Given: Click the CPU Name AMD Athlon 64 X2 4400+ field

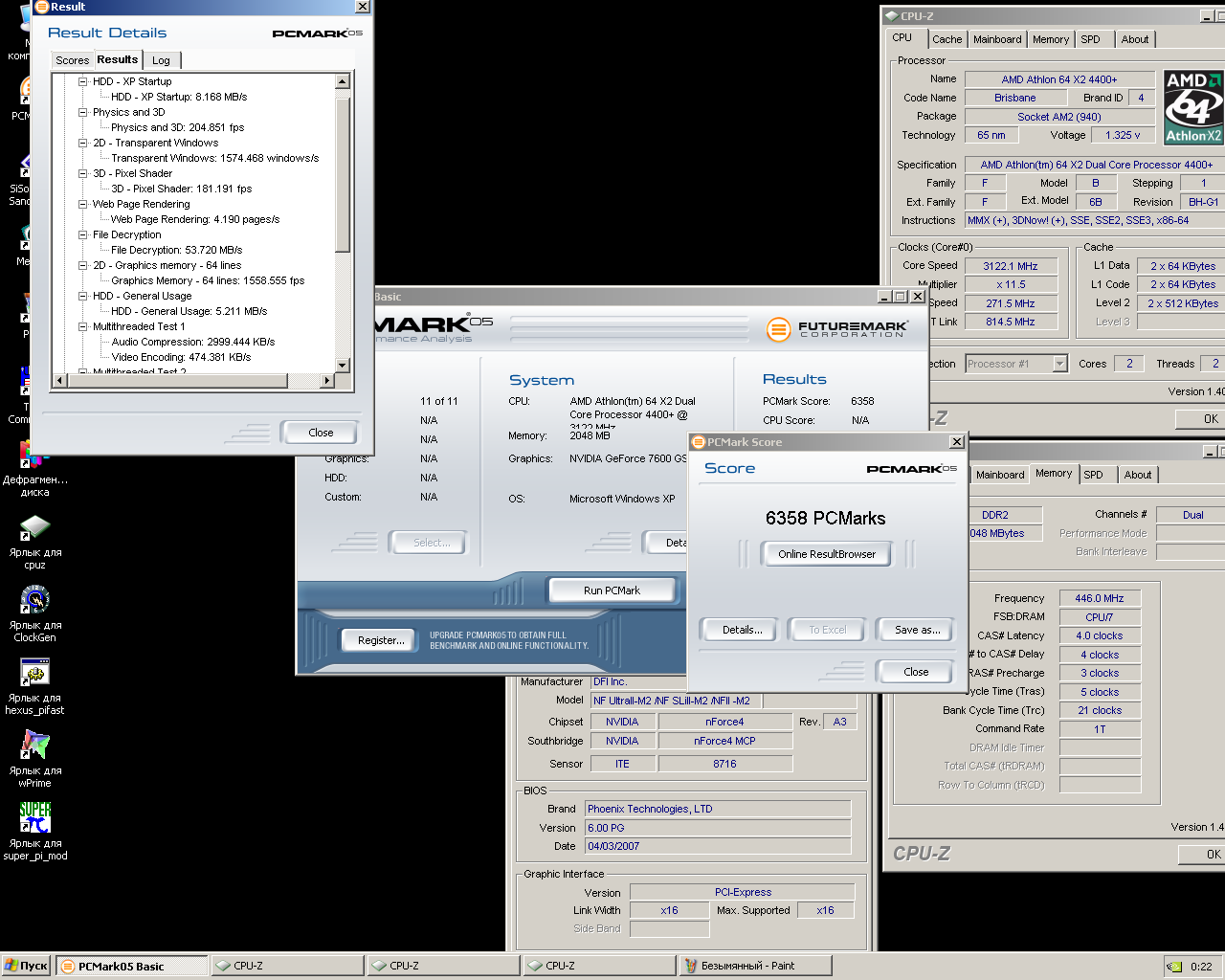Looking at the screenshot, I should click(1059, 79).
